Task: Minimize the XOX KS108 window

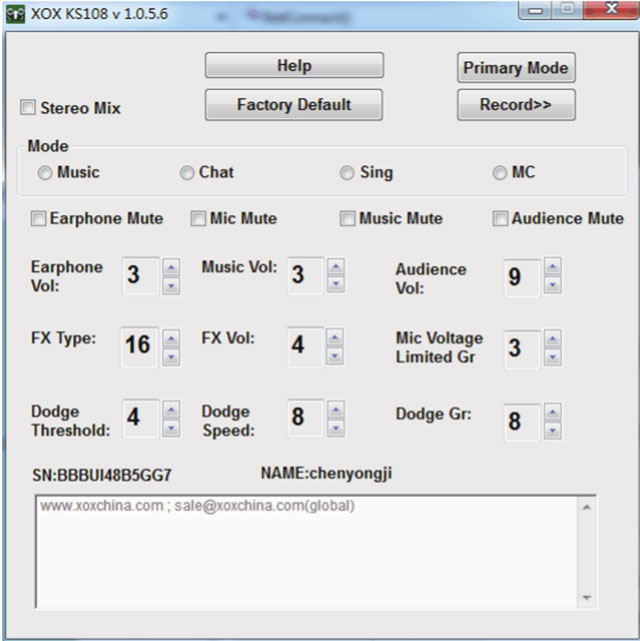Action: point(536,10)
